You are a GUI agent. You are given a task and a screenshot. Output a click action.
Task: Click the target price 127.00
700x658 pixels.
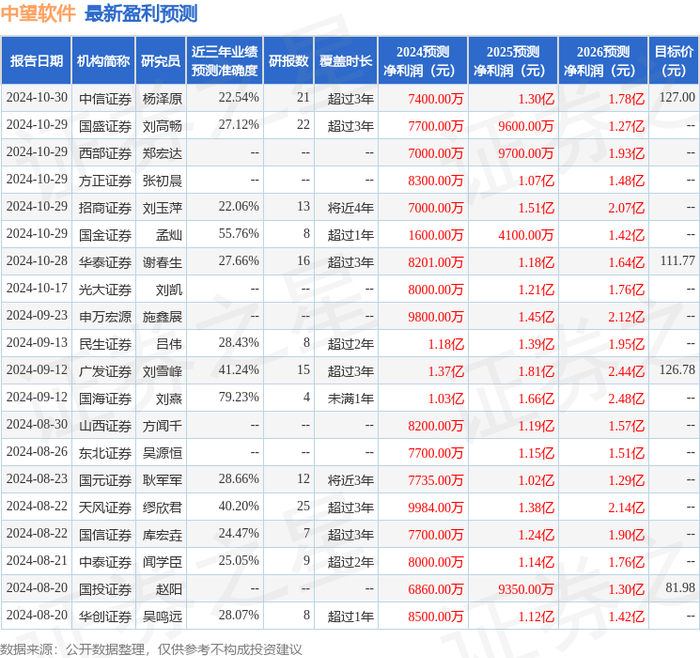click(677, 97)
